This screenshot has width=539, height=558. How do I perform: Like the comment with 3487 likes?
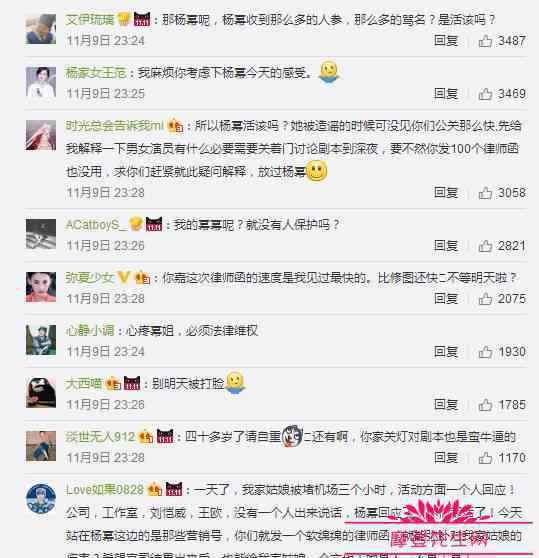(485, 41)
